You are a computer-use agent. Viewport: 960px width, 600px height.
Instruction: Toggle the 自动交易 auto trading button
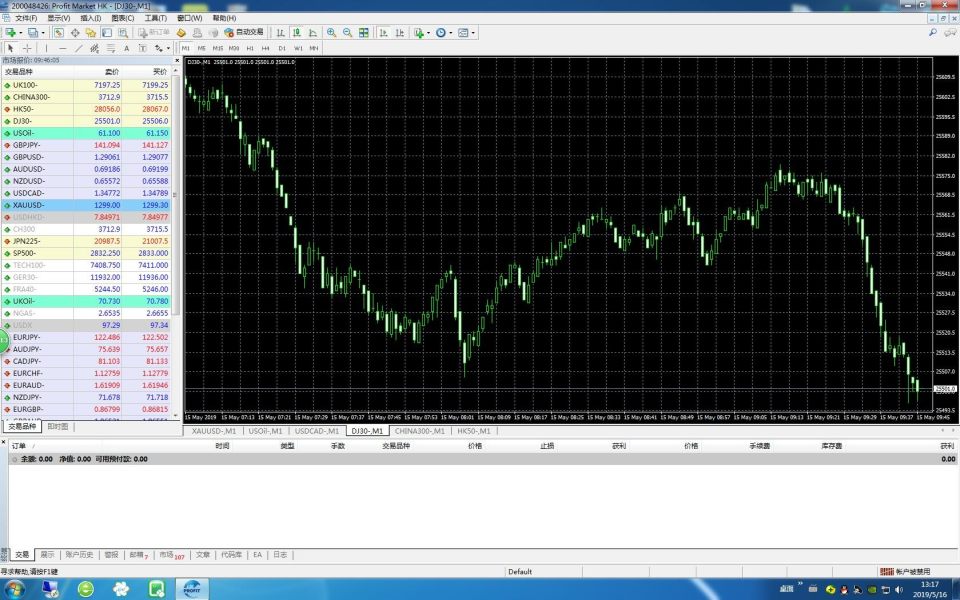point(243,32)
